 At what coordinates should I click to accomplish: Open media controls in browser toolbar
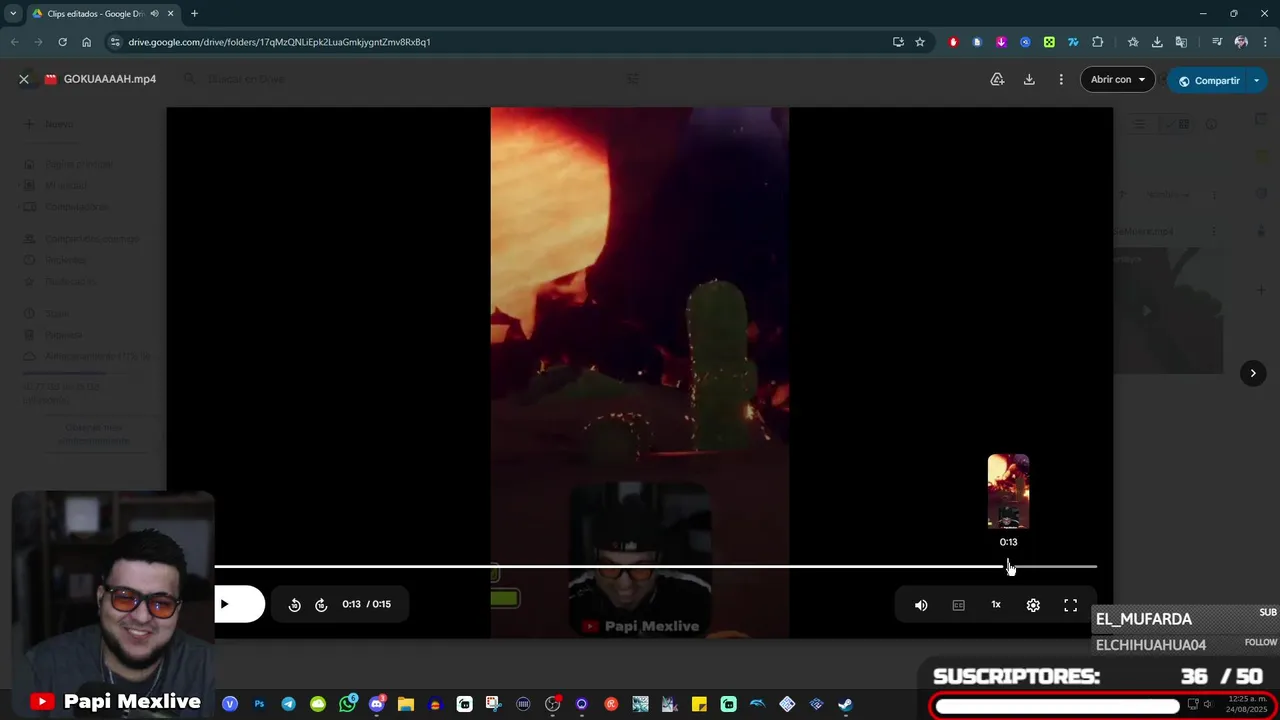click(1216, 42)
